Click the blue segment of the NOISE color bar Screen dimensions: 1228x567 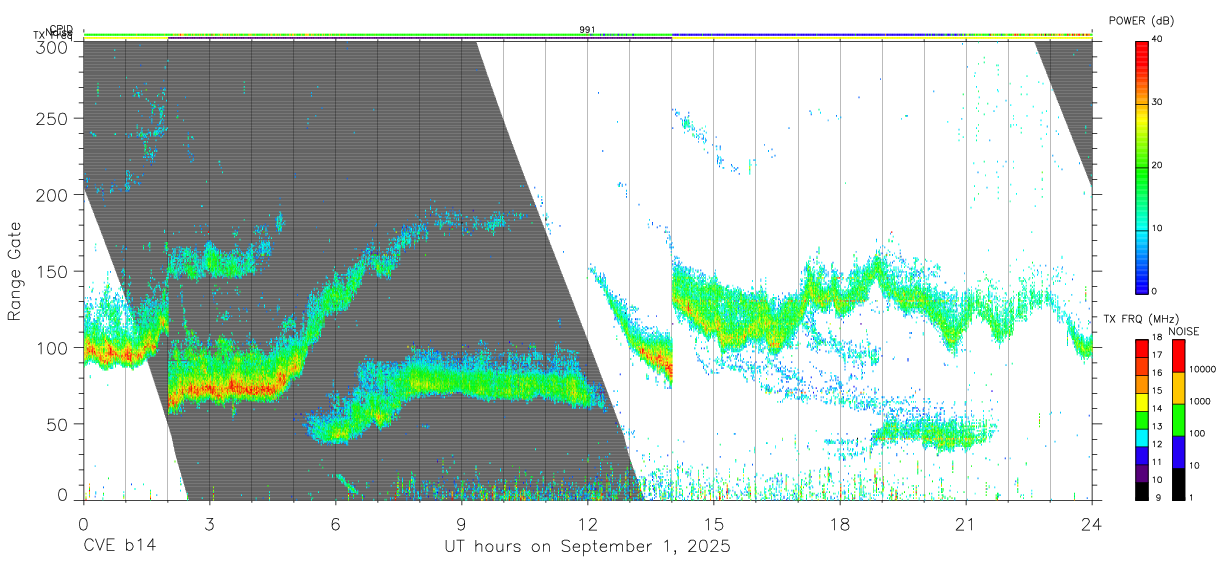point(1178,452)
